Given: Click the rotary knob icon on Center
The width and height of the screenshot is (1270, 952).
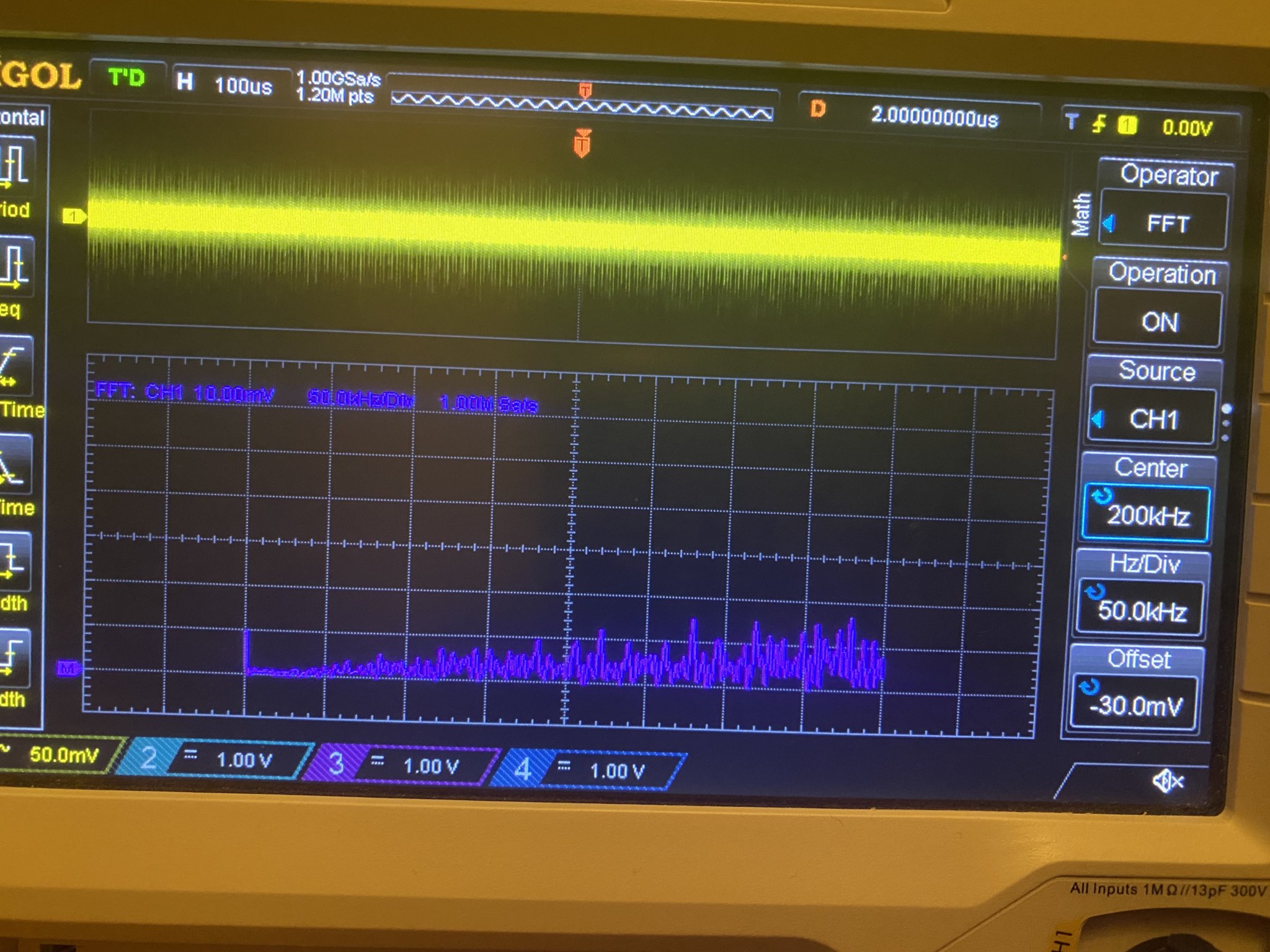Looking at the screenshot, I should coord(1103,496).
